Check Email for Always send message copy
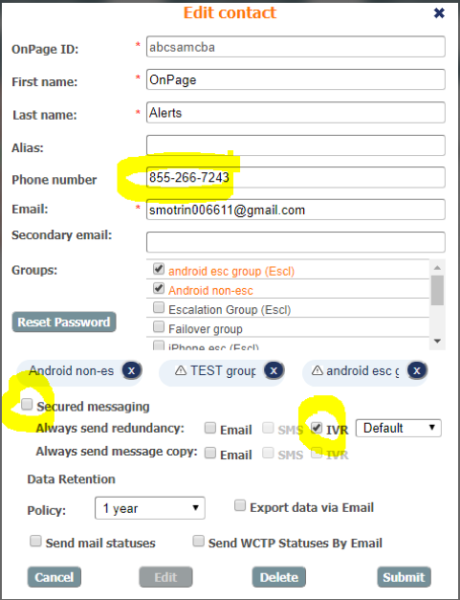The image size is (460, 600). coord(210,453)
